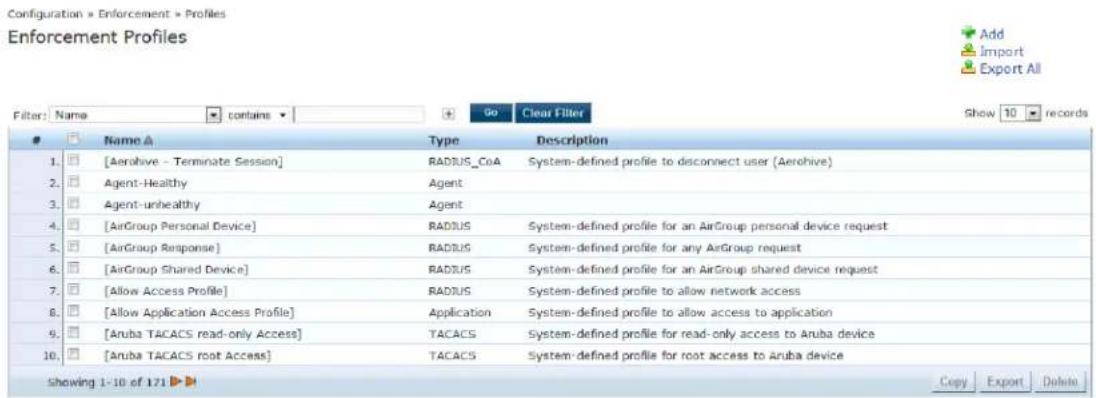The image size is (1096, 398).
Task: Open [Aerohive - Terminate Session] profile
Action: (x=193, y=162)
